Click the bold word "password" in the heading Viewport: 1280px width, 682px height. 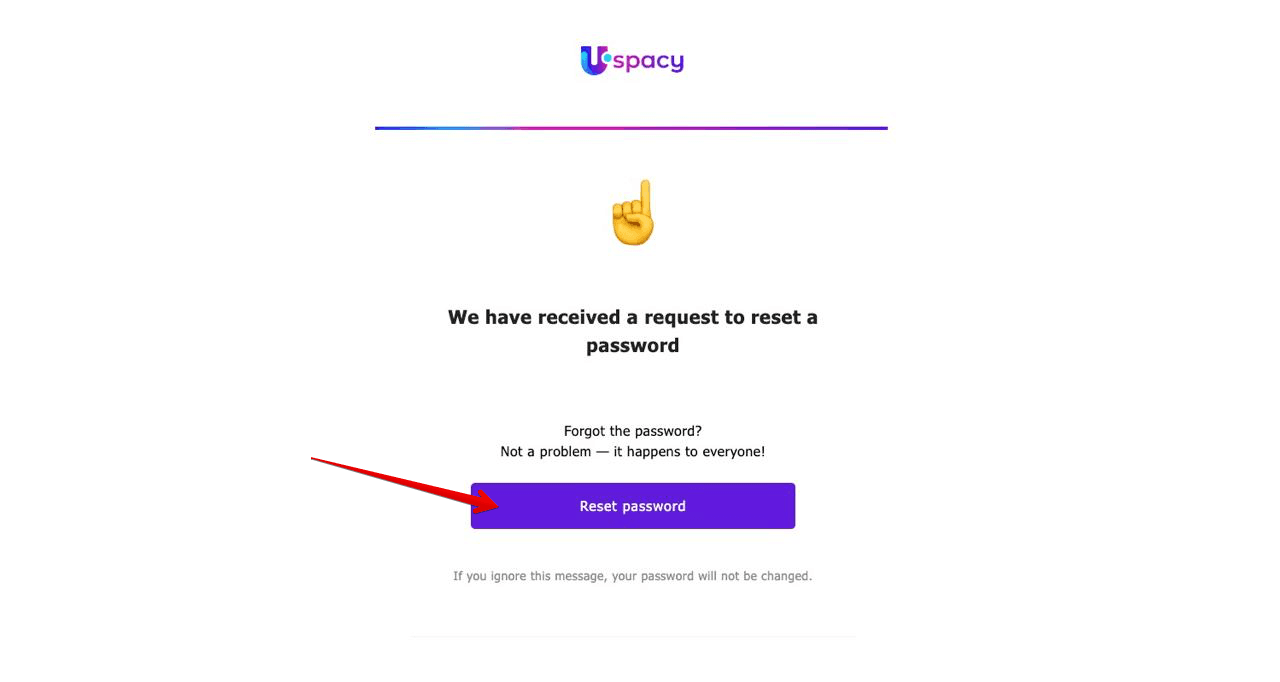coord(632,345)
